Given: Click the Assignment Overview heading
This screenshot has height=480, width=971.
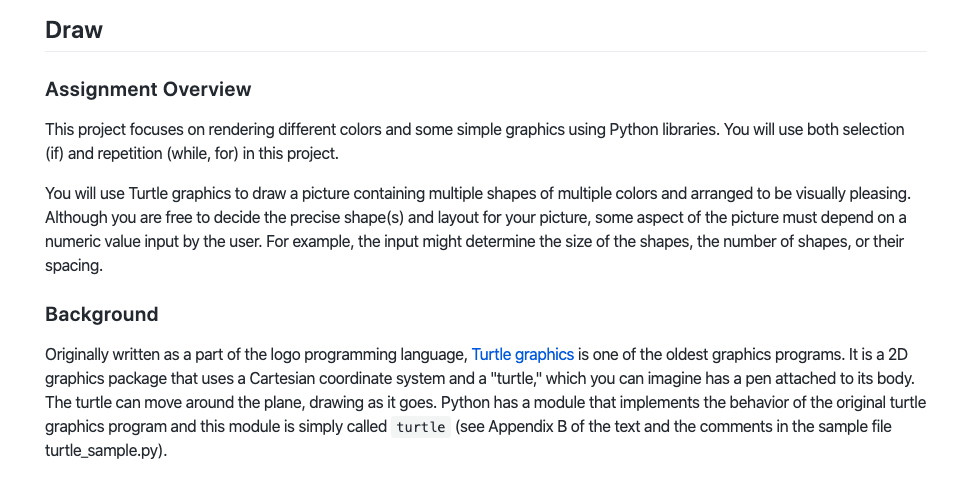Looking at the screenshot, I should [x=148, y=89].
